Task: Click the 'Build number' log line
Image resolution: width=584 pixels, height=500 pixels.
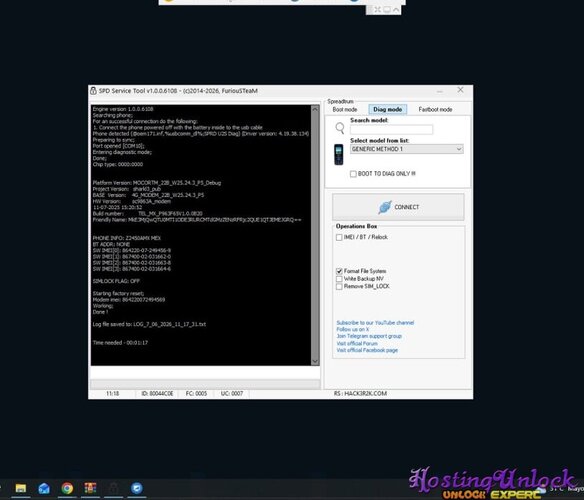Action: tap(147, 213)
